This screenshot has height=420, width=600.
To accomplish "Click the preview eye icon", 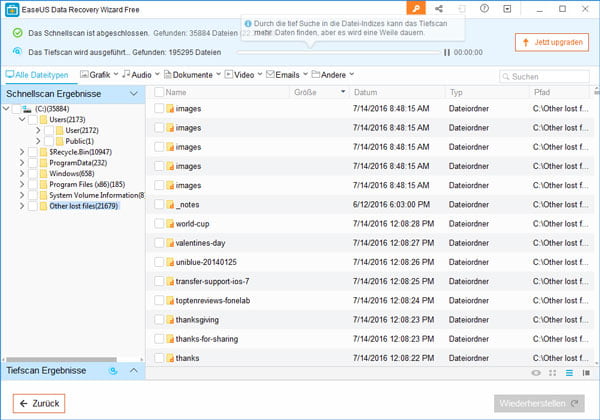I will [x=536, y=373].
